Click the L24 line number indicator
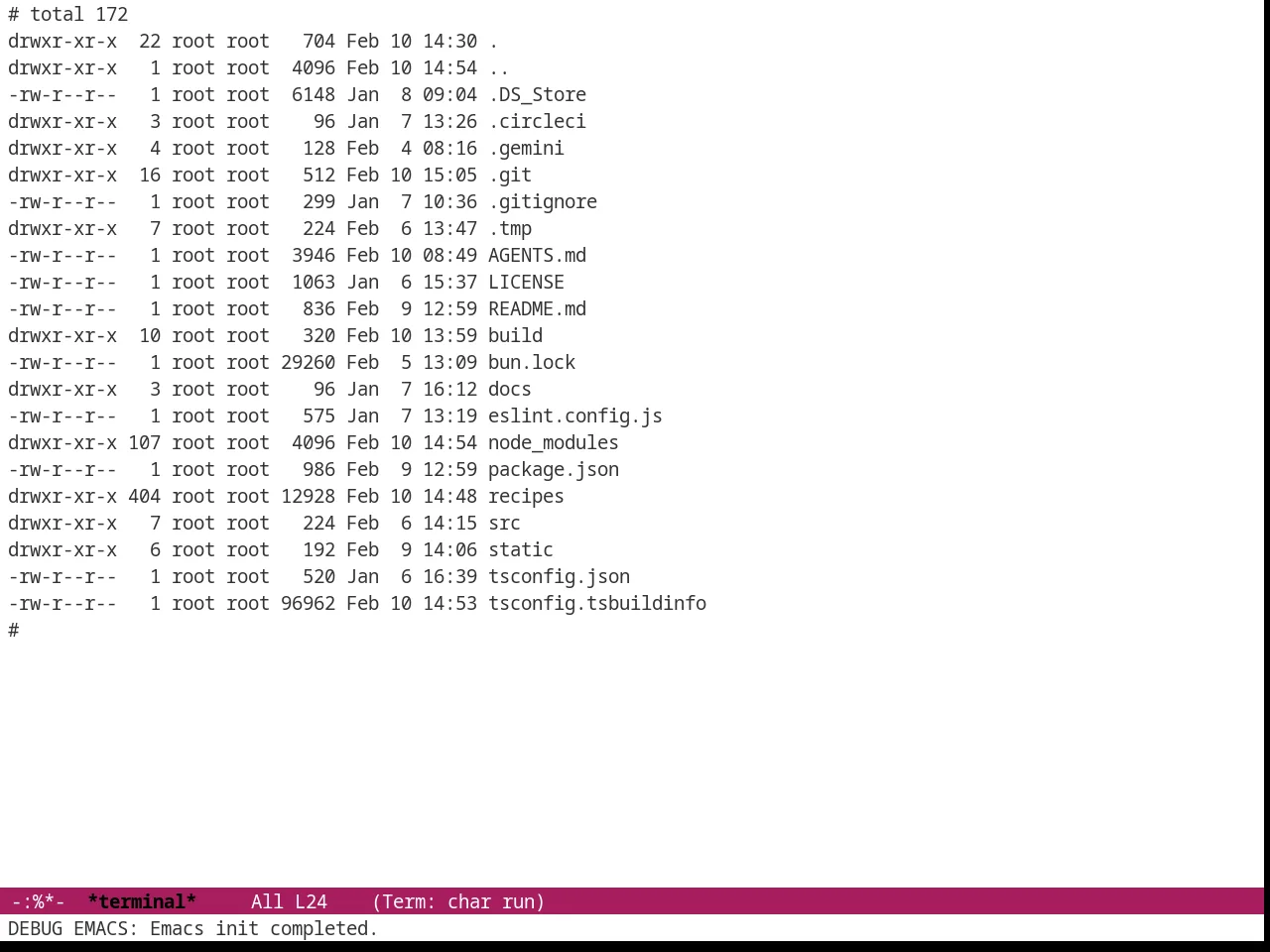Image resolution: width=1270 pixels, height=952 pixels. click(x=311, y=901)
